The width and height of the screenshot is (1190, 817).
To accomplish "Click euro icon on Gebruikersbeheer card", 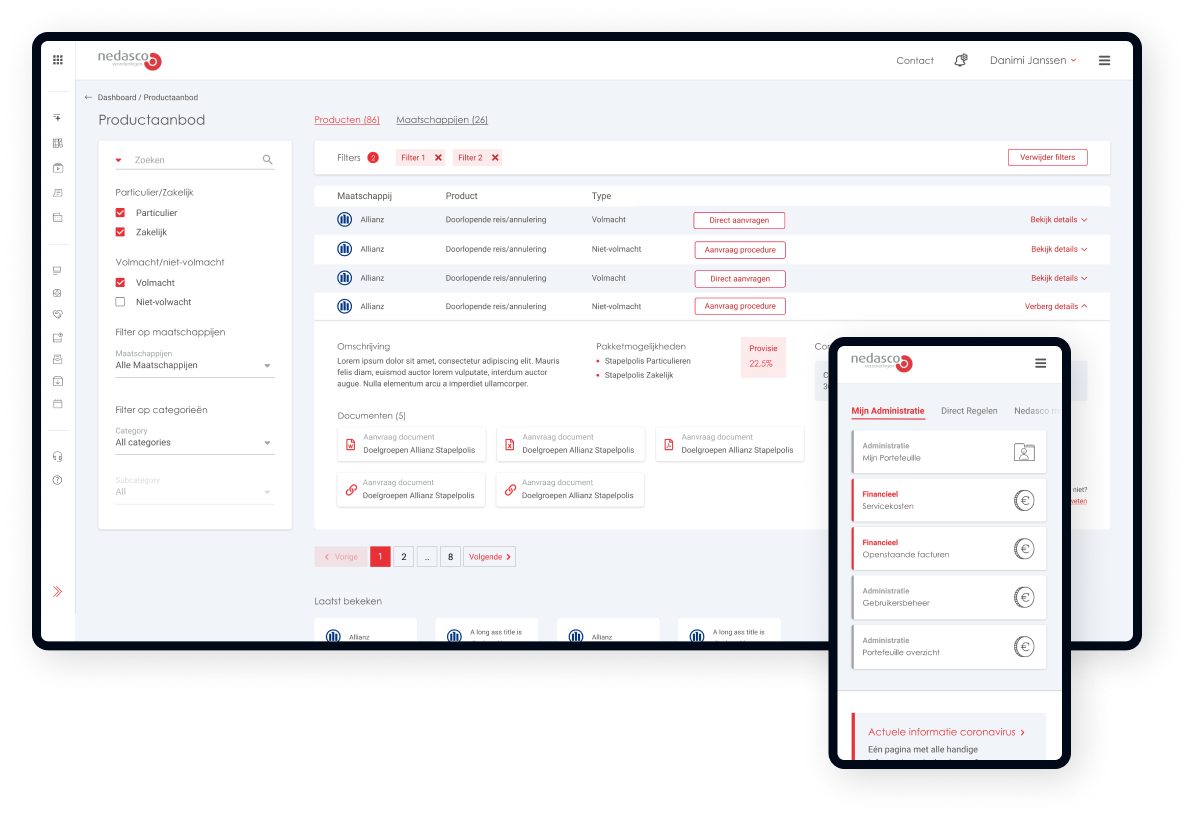I will point(1024,597).
